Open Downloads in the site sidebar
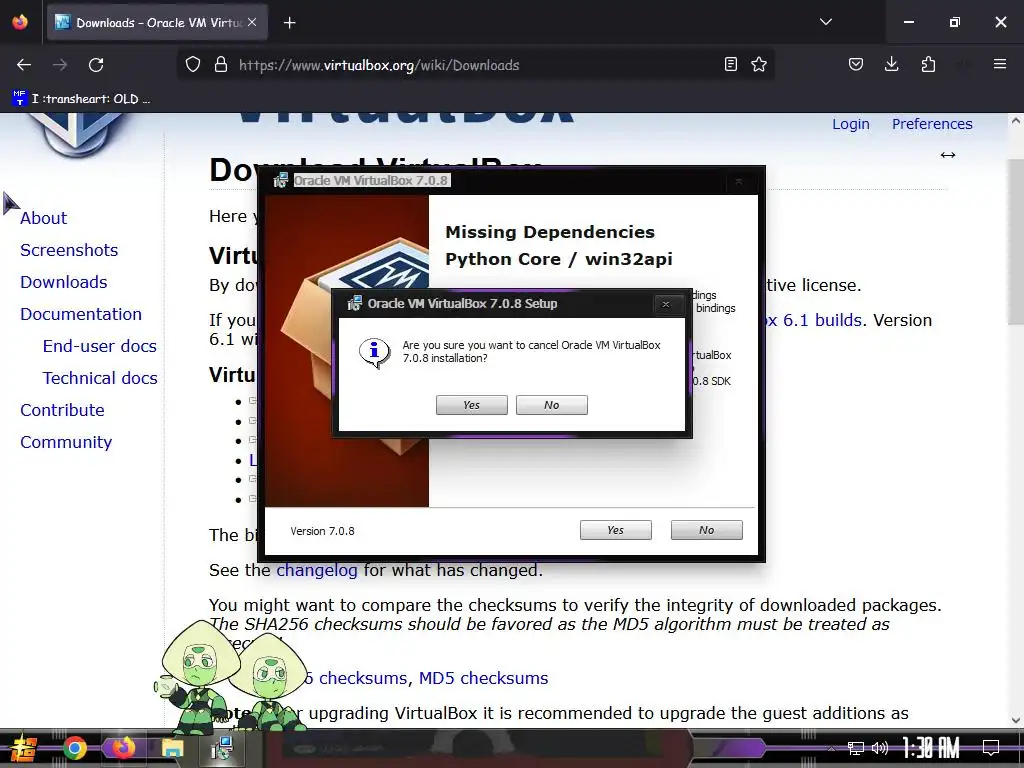 [64, 282]
